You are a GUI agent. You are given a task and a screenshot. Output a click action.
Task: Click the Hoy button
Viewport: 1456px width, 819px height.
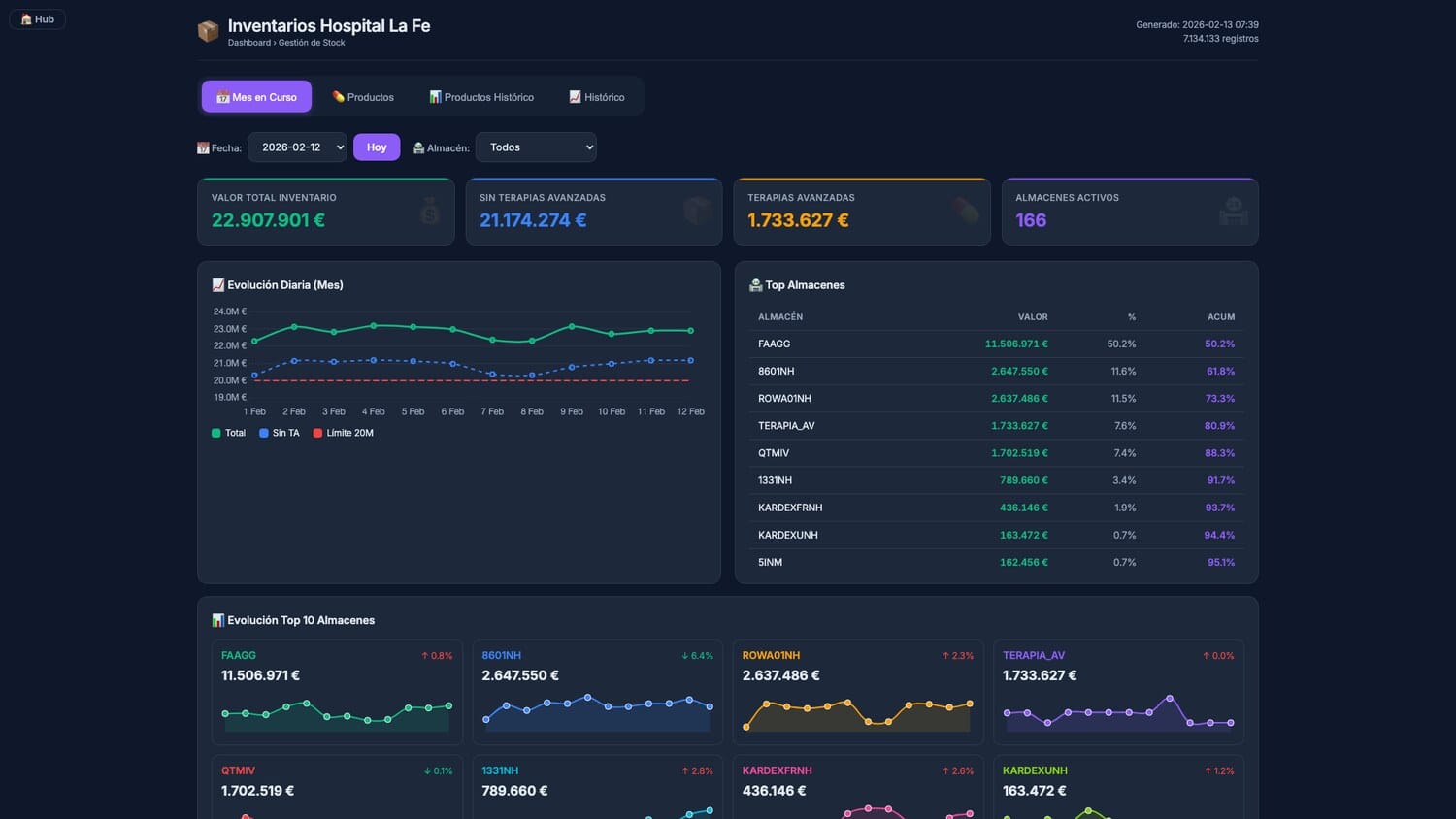[x=377, y=147]
